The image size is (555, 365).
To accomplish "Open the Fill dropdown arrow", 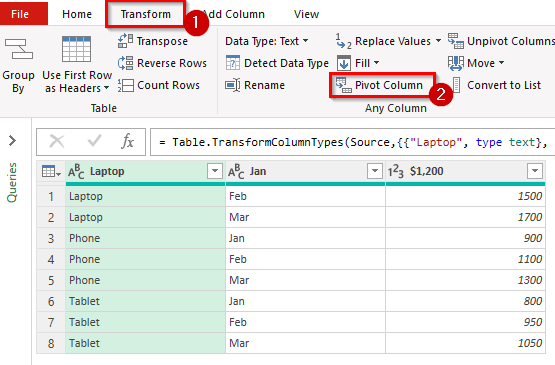I will (x=376, y=63).
